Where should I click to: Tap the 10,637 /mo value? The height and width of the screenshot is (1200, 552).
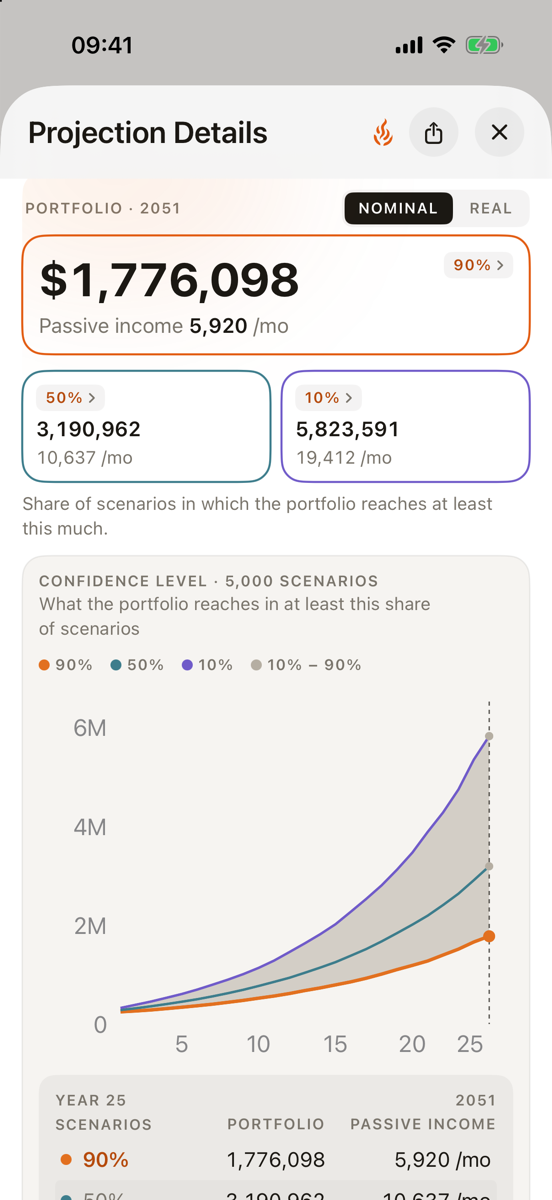[85, 458]
